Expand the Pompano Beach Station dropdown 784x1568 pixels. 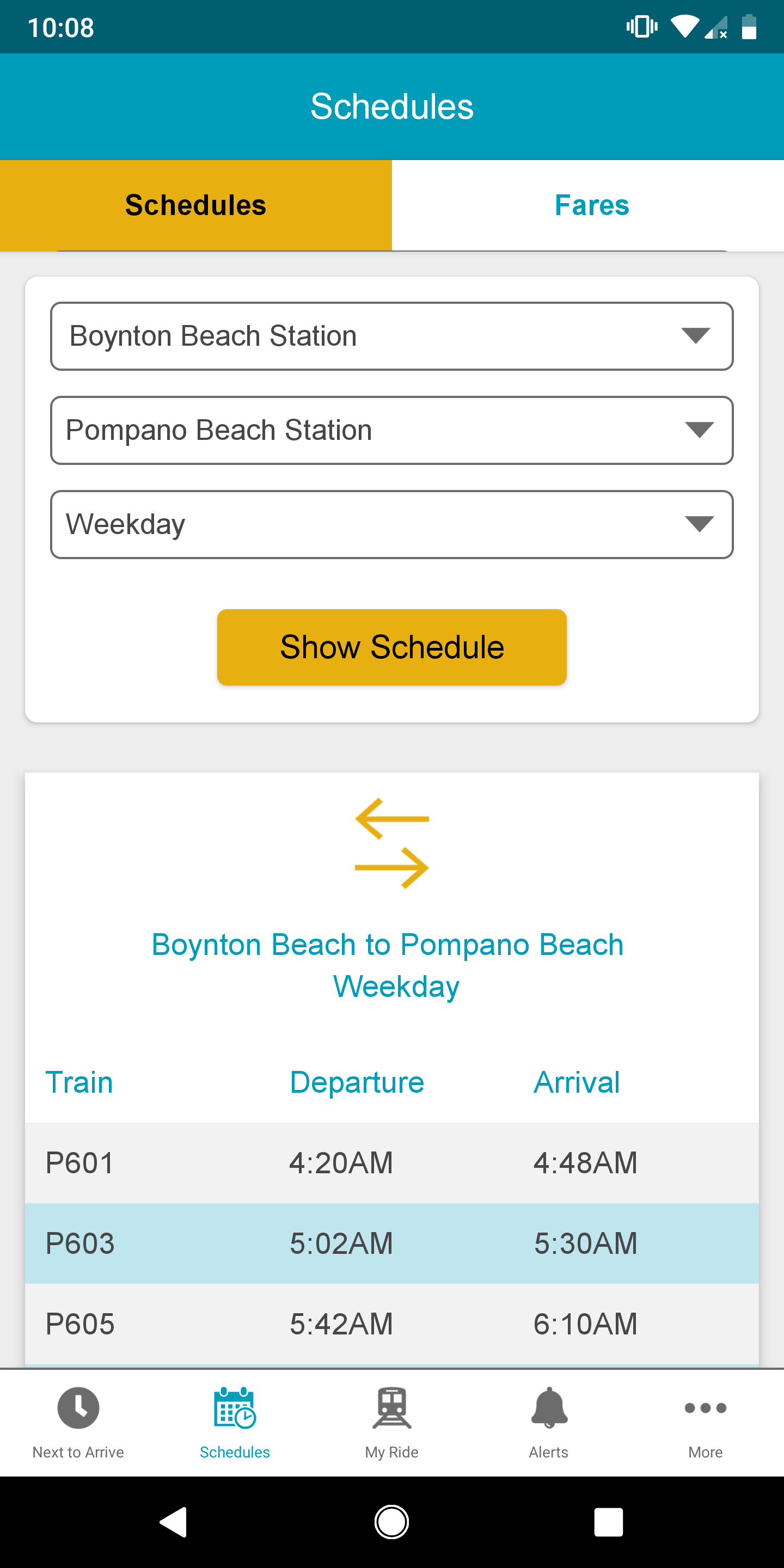coord(392,430)
